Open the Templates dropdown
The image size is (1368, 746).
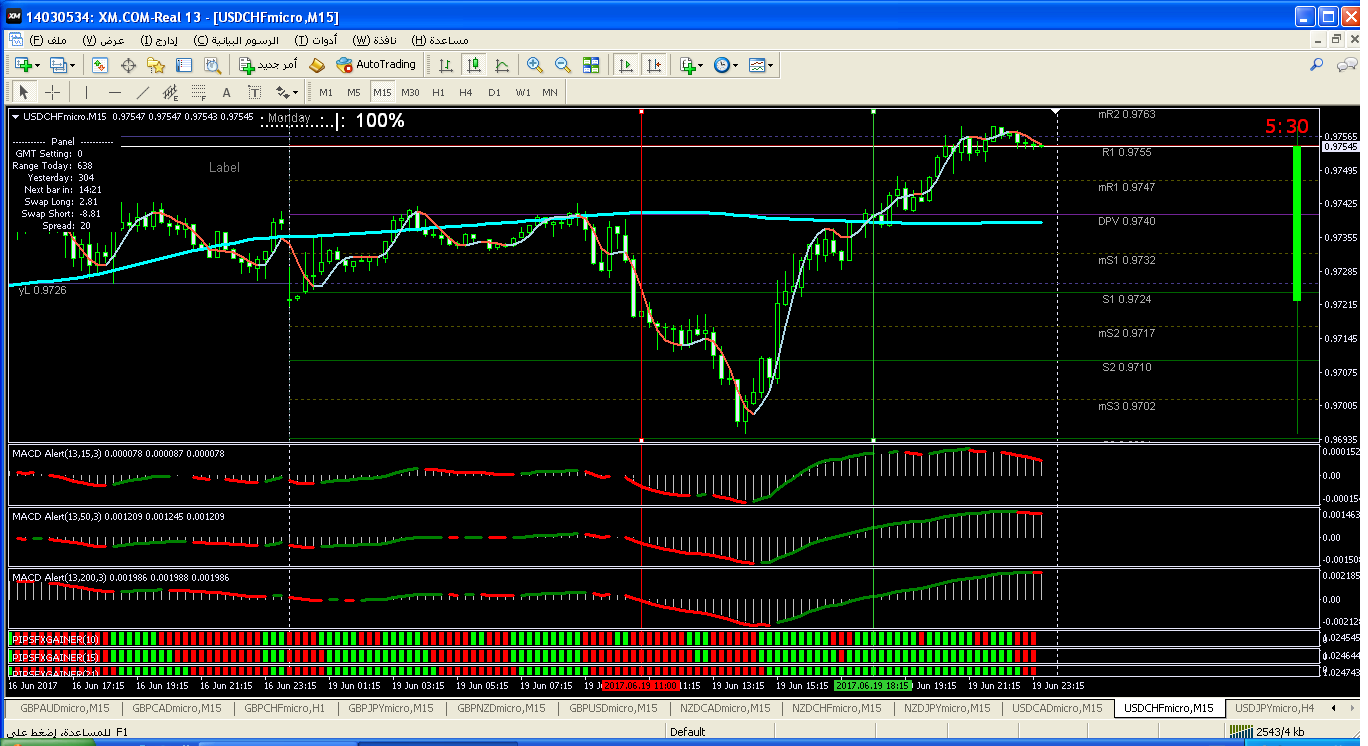[x=760, y=65]
